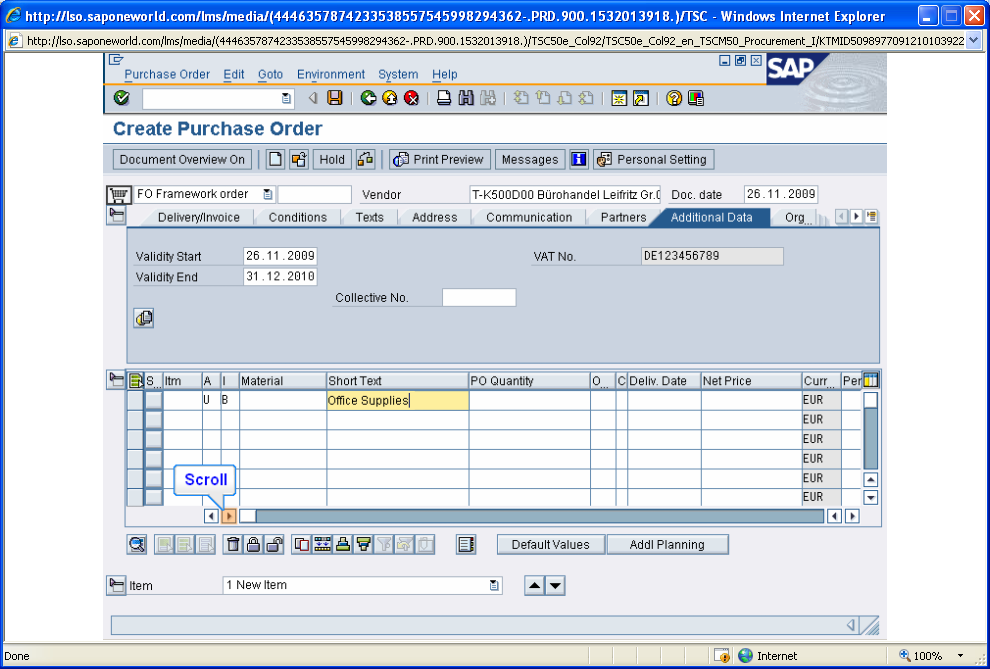Click the shopping cart icon beside order type
The width and height of the screenshot is (990, 669).
tap(119, 194)
